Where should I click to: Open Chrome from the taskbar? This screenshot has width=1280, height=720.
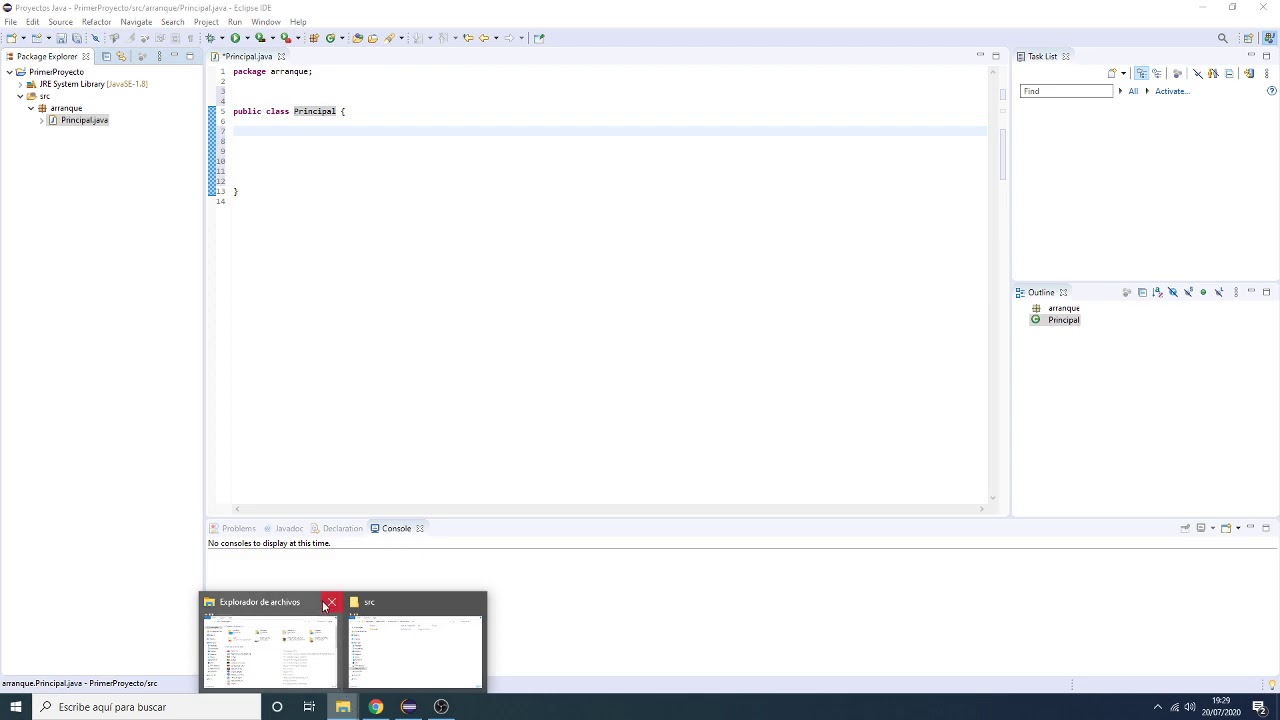coord(375,707)
